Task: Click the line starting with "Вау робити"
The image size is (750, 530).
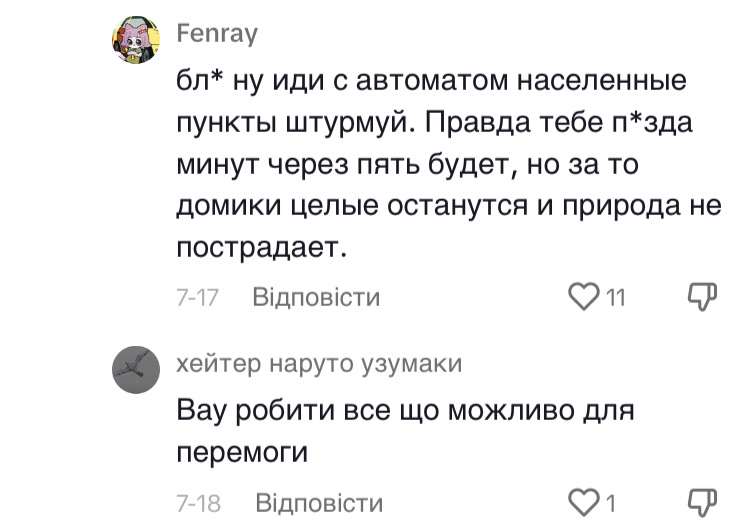Action: pos(406,410)
